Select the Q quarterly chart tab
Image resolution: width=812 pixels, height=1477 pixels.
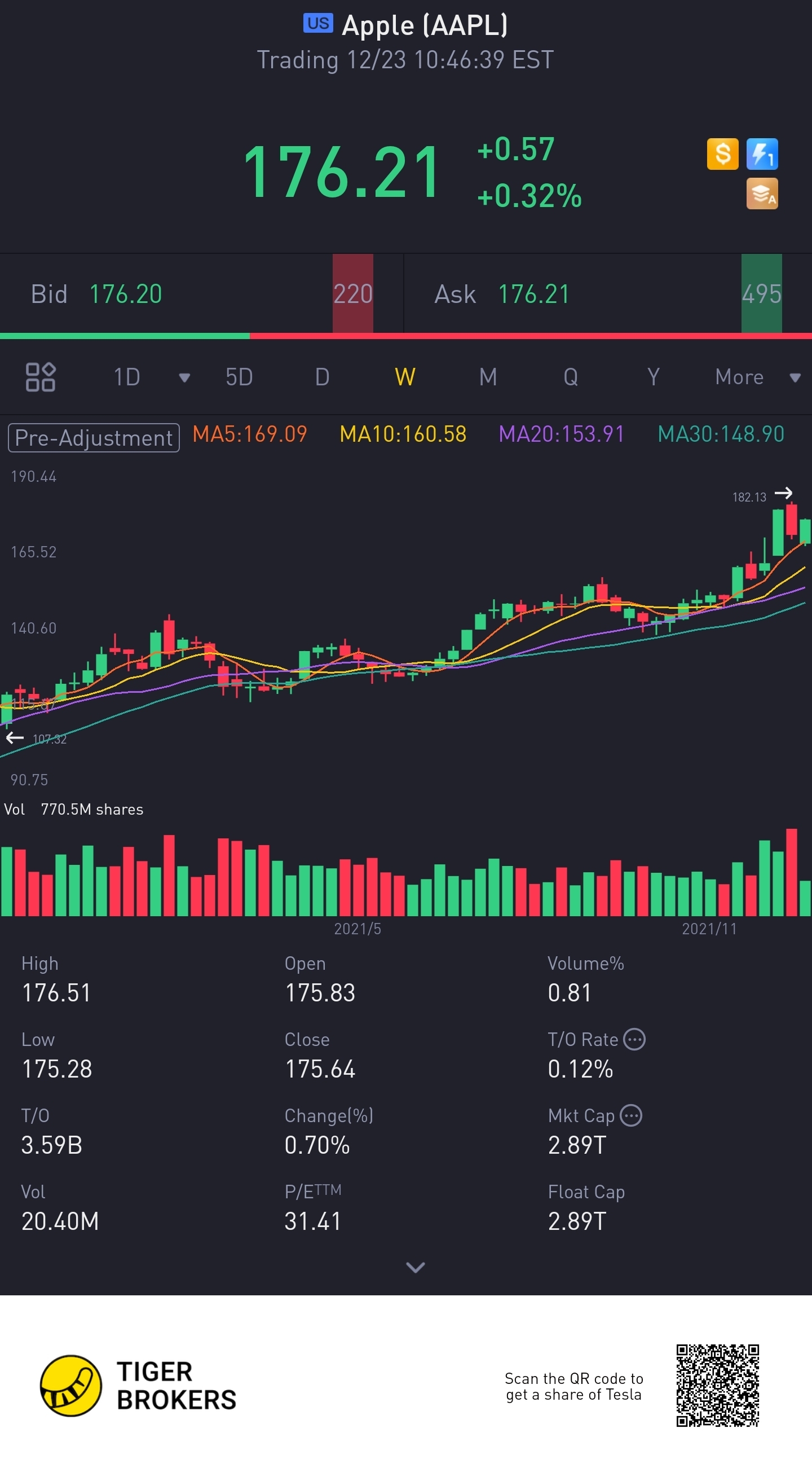[x=571, y=377]
